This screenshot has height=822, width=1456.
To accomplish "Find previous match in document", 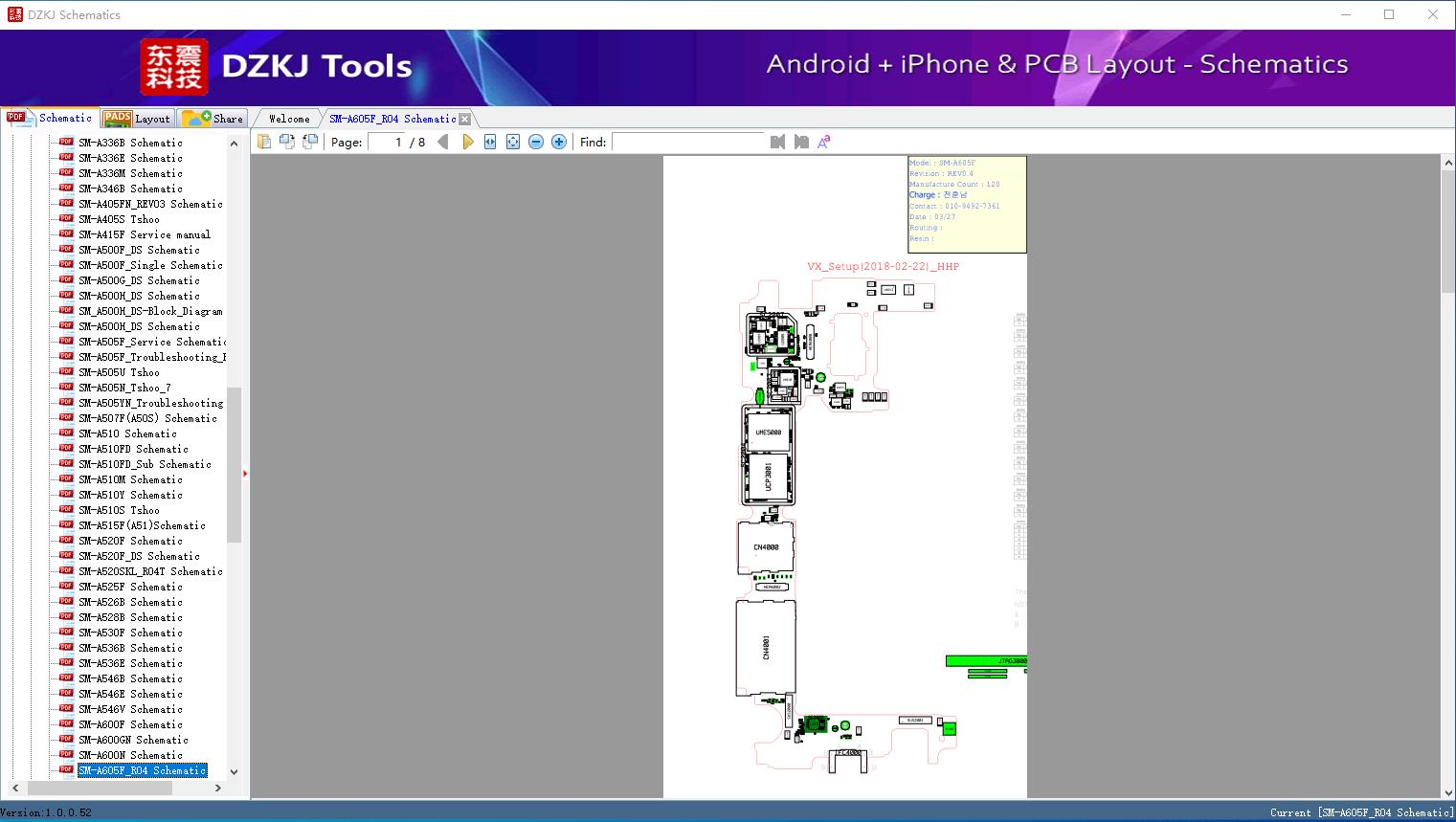I will (777, 142).
